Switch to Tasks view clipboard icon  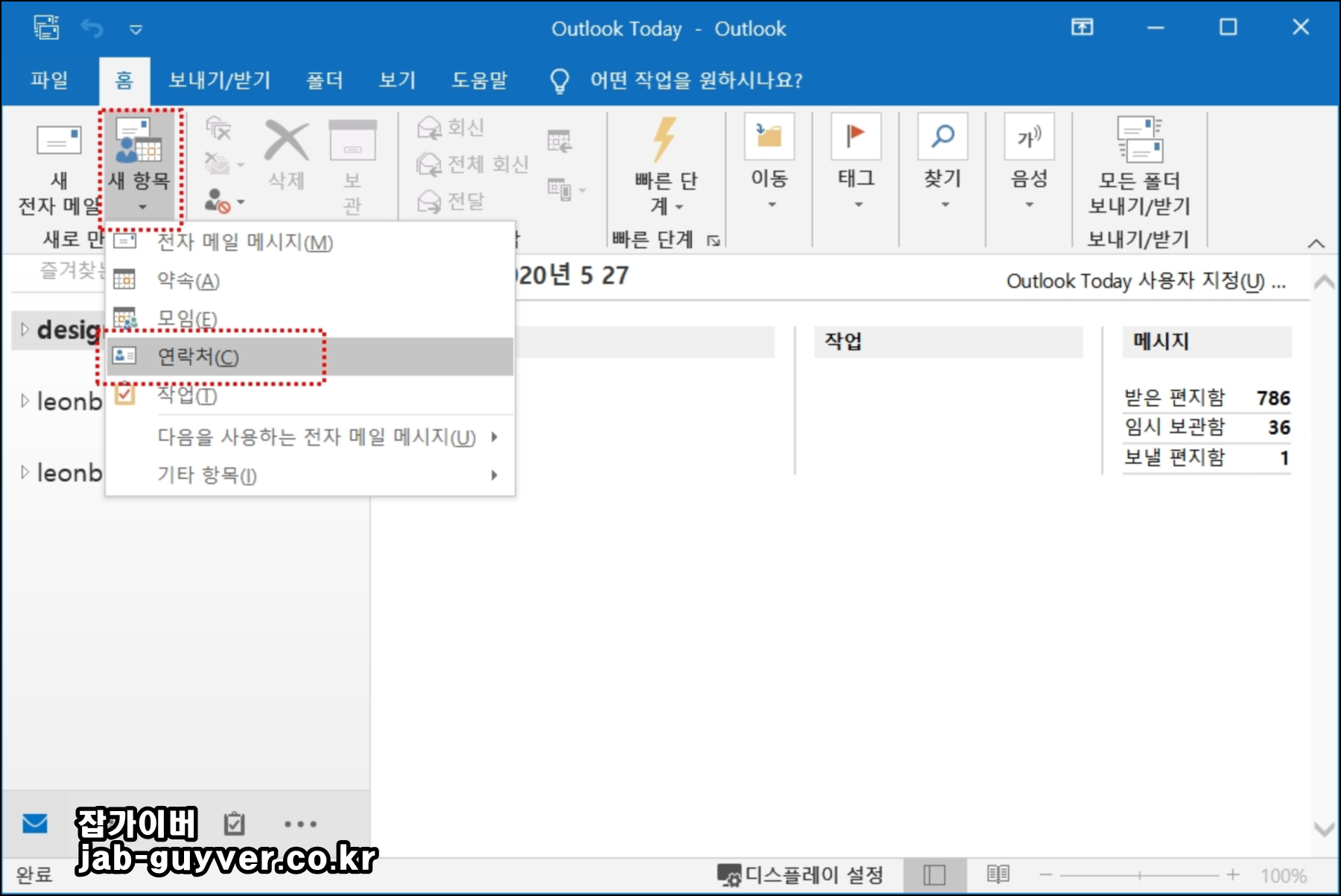coord(234,824)
